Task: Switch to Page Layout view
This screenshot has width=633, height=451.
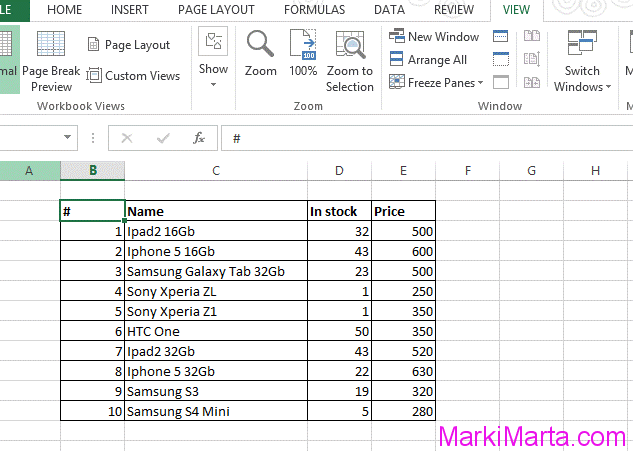Action: pyautogui.click(x=129, y=44)
